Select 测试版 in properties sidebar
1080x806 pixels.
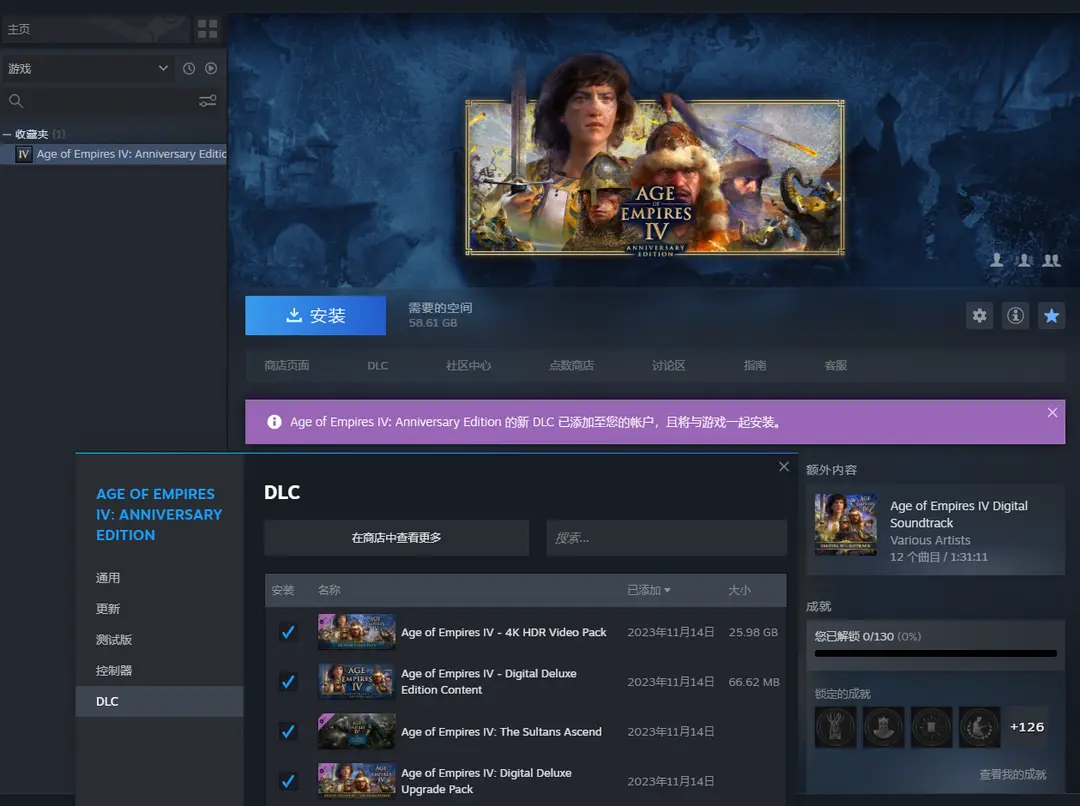159,640
